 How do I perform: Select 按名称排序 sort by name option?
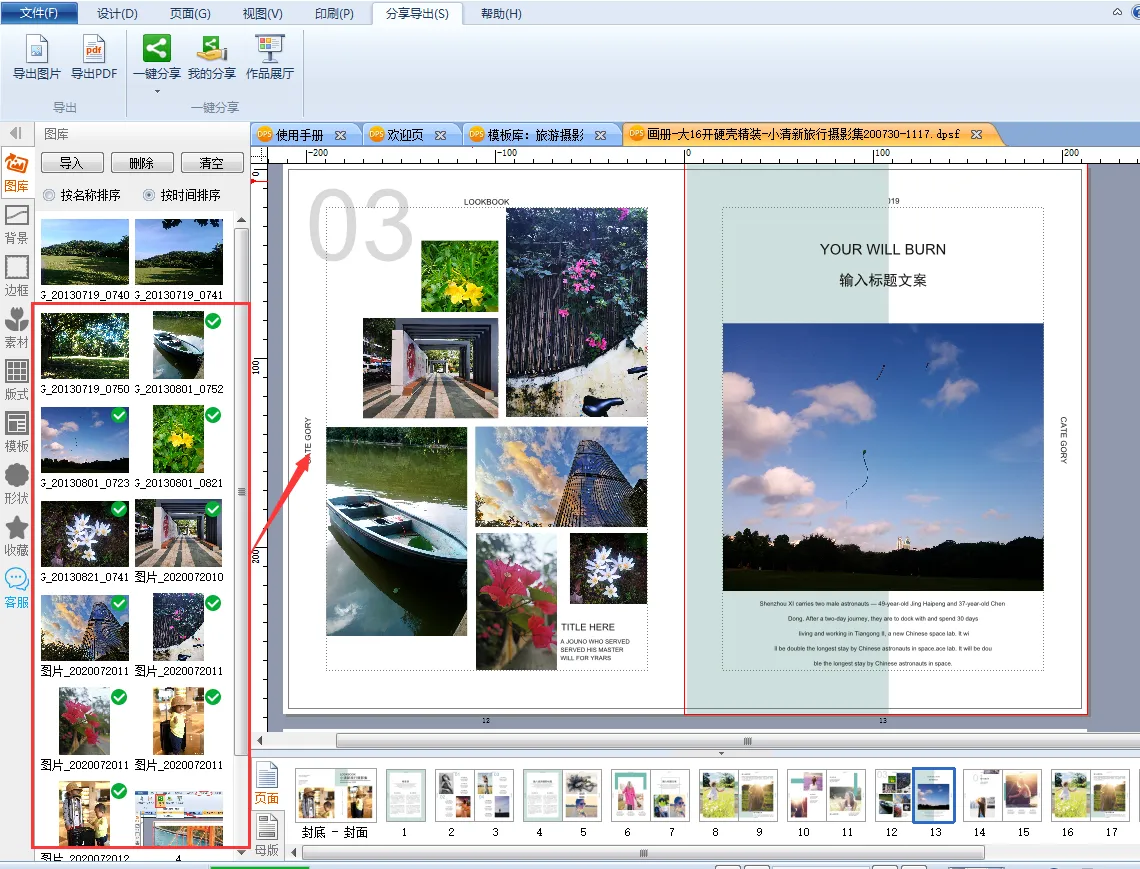(49, 195)
